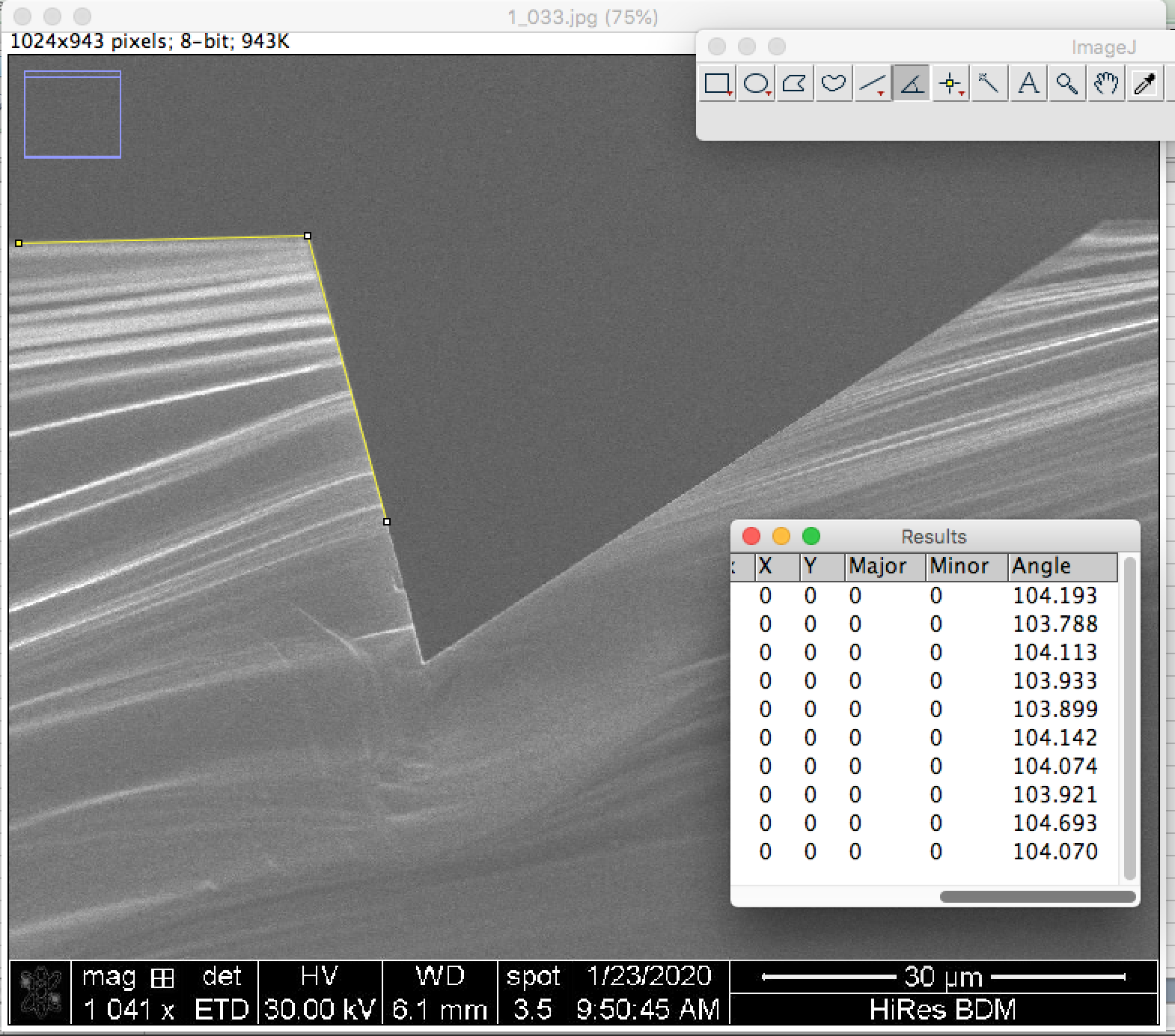Click the angle selection's middle vertex handle
Viewport: 1175px width, 1036px height.
point(308,236)
